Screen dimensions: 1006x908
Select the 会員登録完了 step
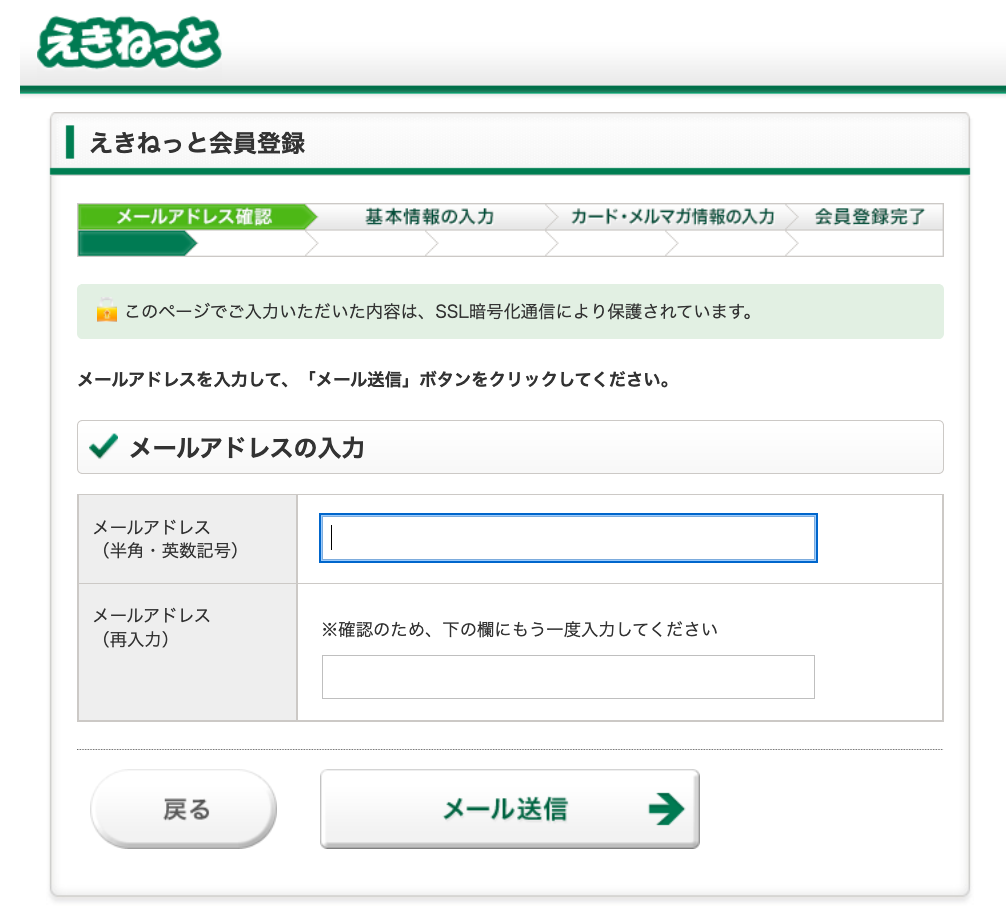(869, 217)
